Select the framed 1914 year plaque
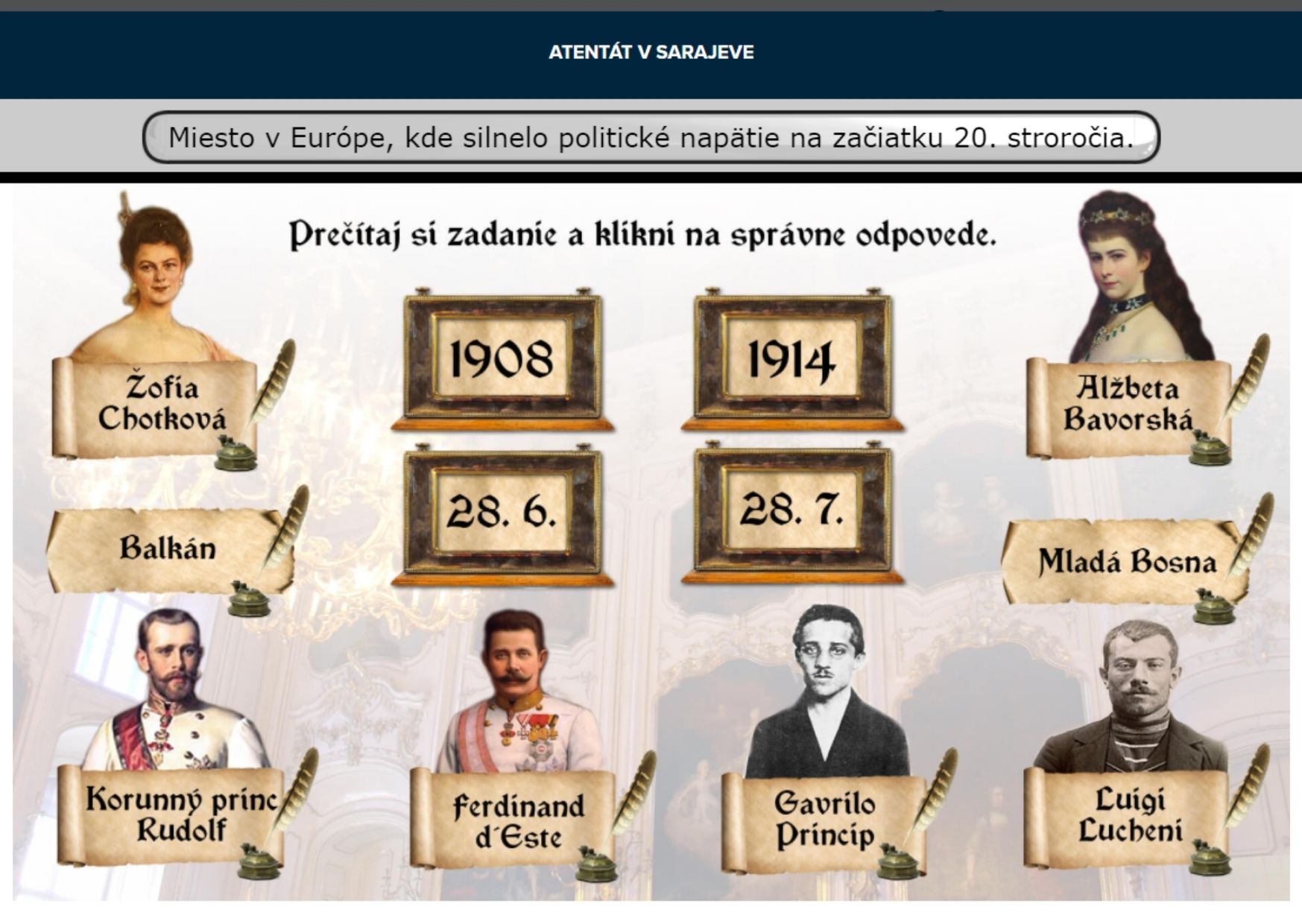1302x924 pixels. [x=792, y=361]
